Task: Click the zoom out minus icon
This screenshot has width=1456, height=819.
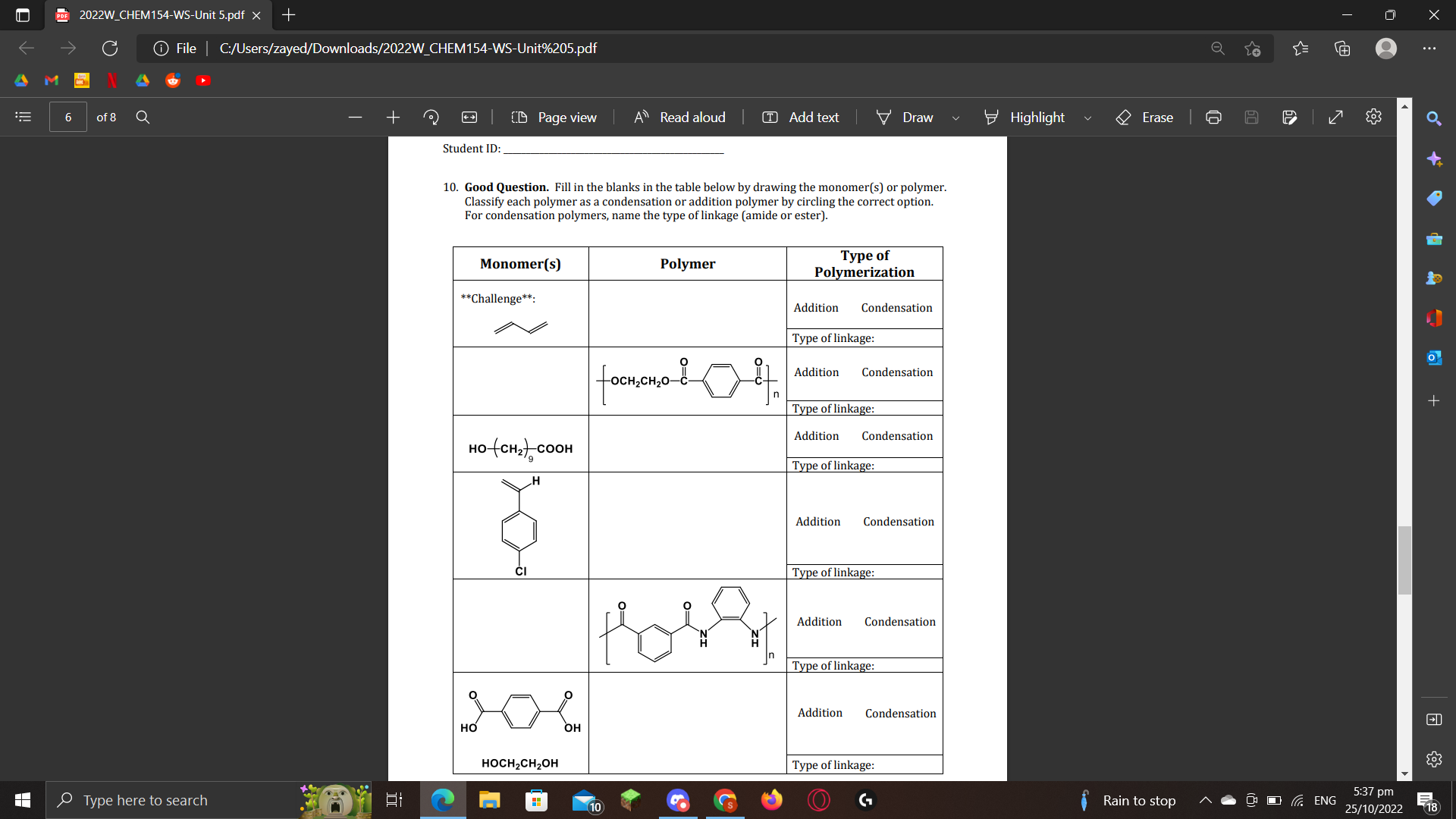Action: [355, 117]
